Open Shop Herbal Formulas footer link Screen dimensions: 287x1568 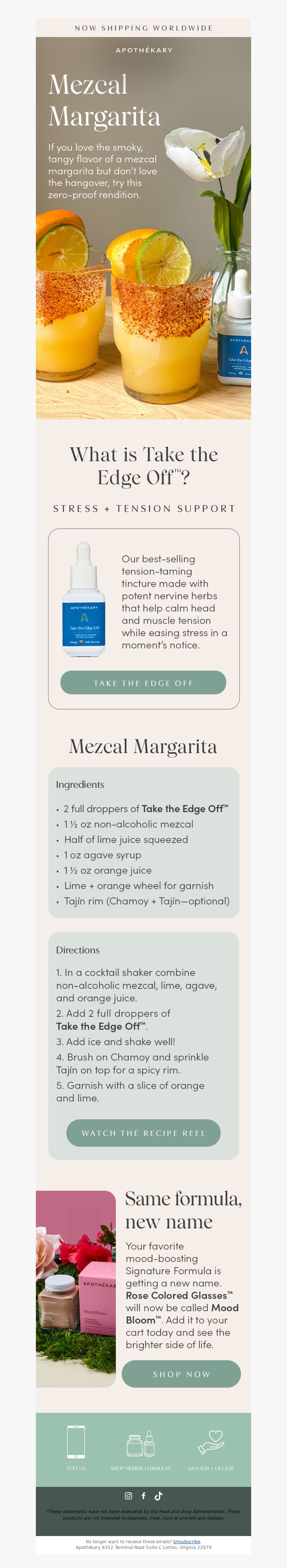[141, 1468]
